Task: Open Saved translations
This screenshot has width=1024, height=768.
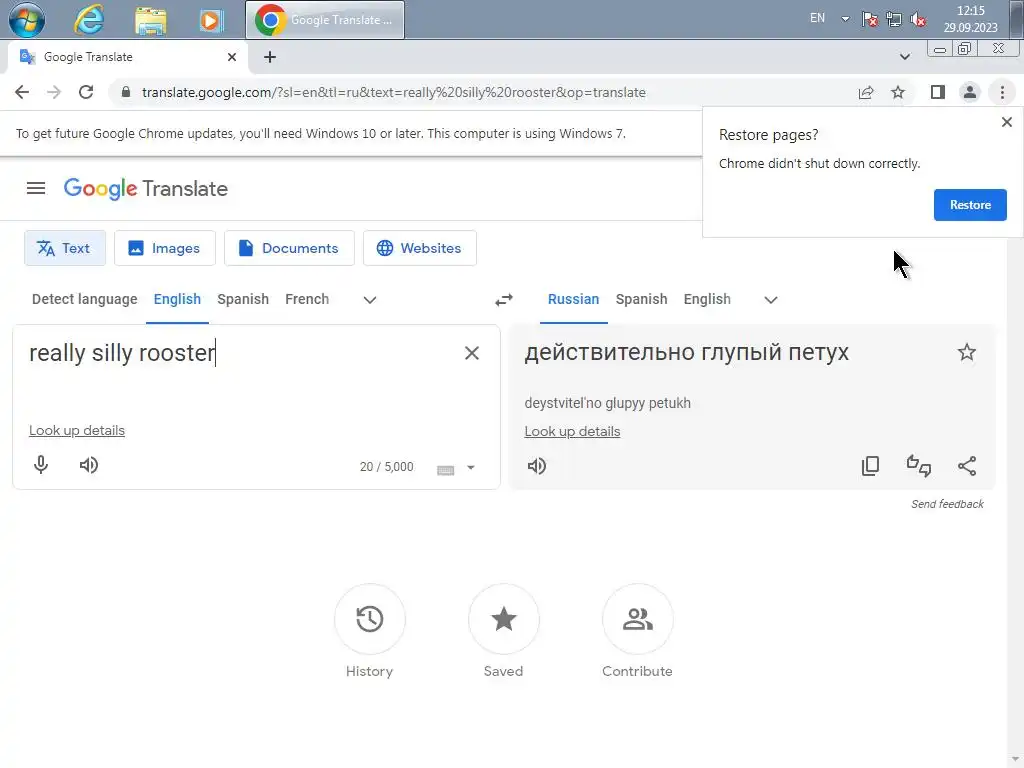Action: [x=504, y=619]
